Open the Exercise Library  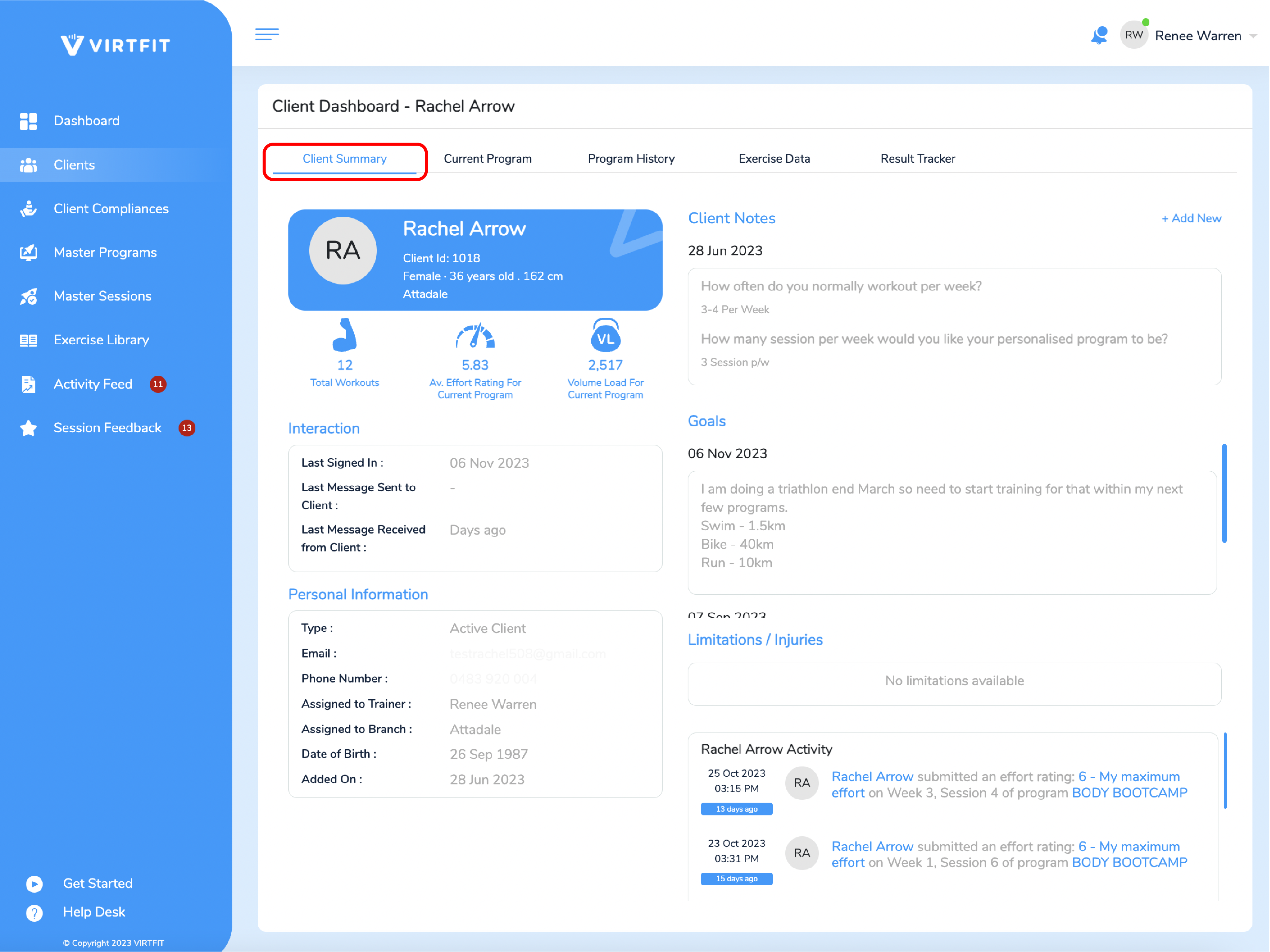[102, 340]
